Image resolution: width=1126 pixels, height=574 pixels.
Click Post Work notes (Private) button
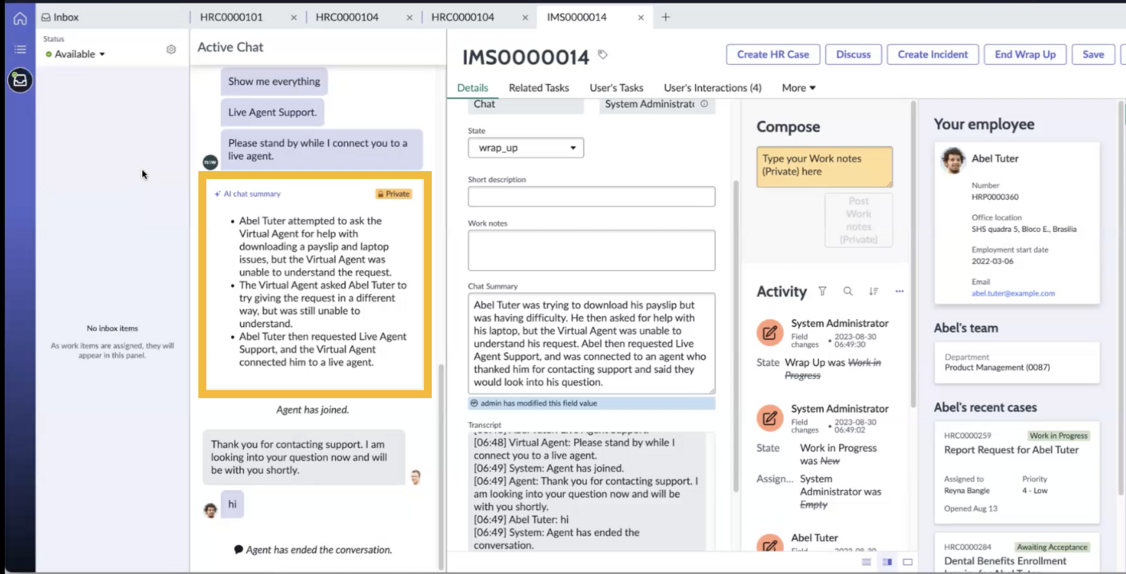[858, 220]
